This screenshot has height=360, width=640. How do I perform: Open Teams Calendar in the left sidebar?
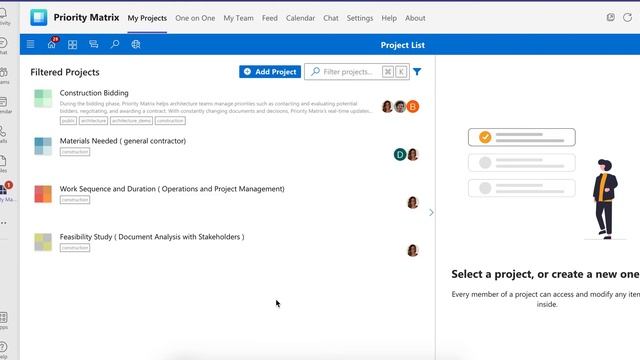[4, 105]
